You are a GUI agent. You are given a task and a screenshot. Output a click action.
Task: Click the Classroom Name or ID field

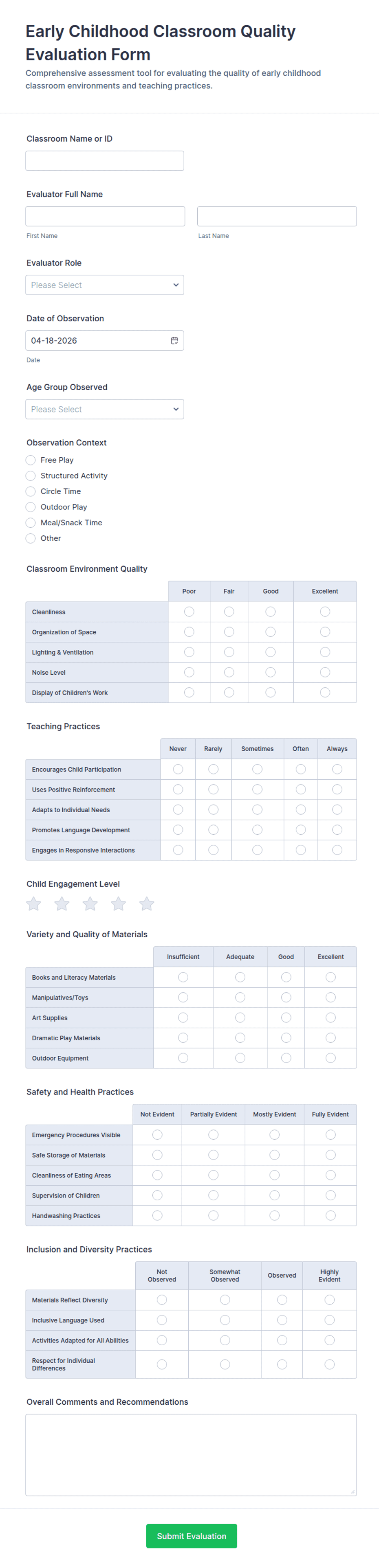tap(105, 161)
